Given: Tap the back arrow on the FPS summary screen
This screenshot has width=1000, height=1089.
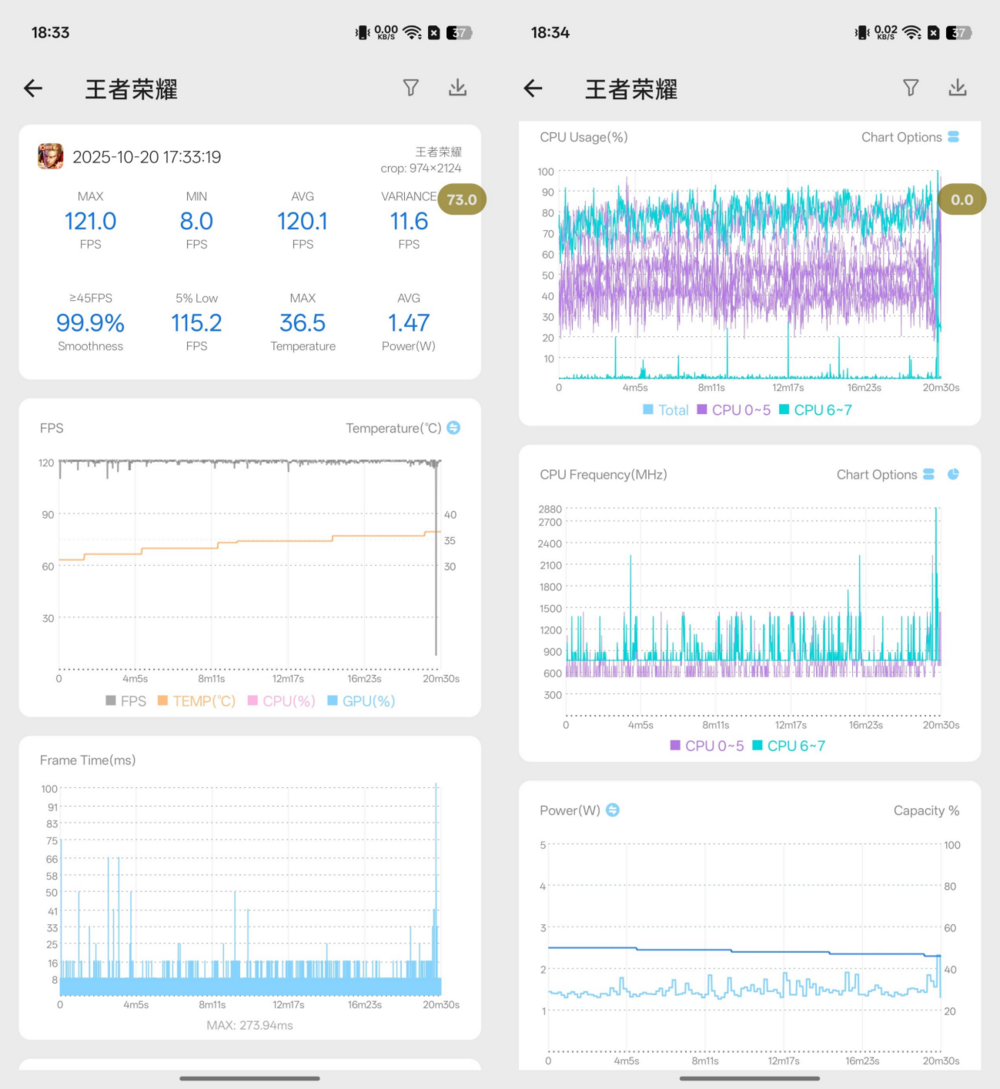Looking at the screenshot, I should pyautogui.click(x=33, y=89).
